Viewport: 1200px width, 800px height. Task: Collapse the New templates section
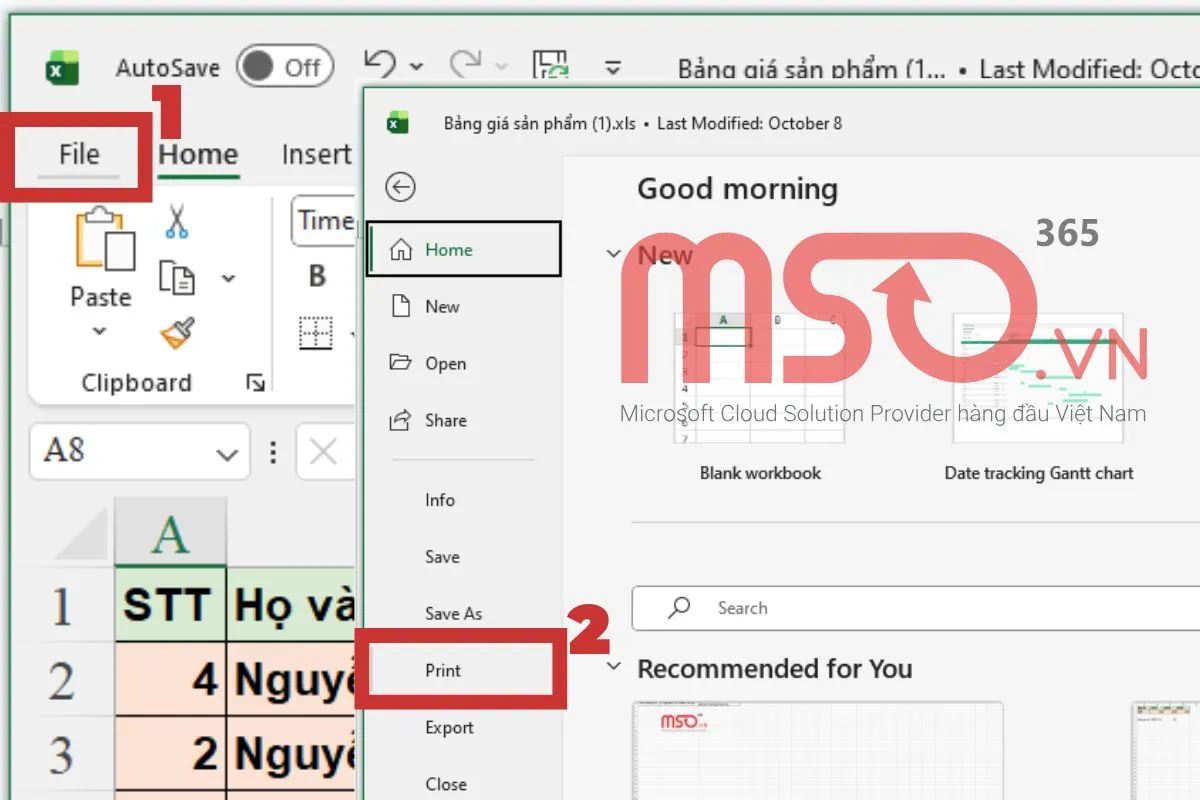614,254
